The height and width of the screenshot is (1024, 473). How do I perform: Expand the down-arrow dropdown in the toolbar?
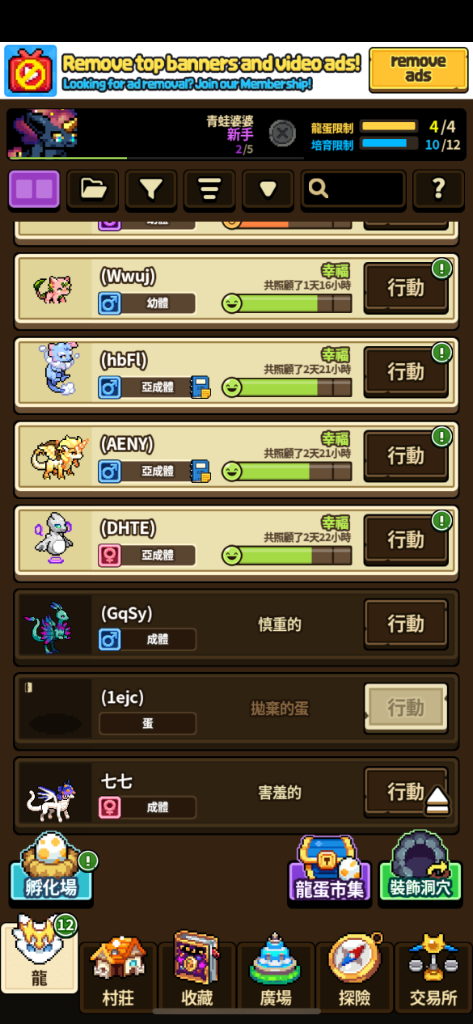click(x=268, y=189)
